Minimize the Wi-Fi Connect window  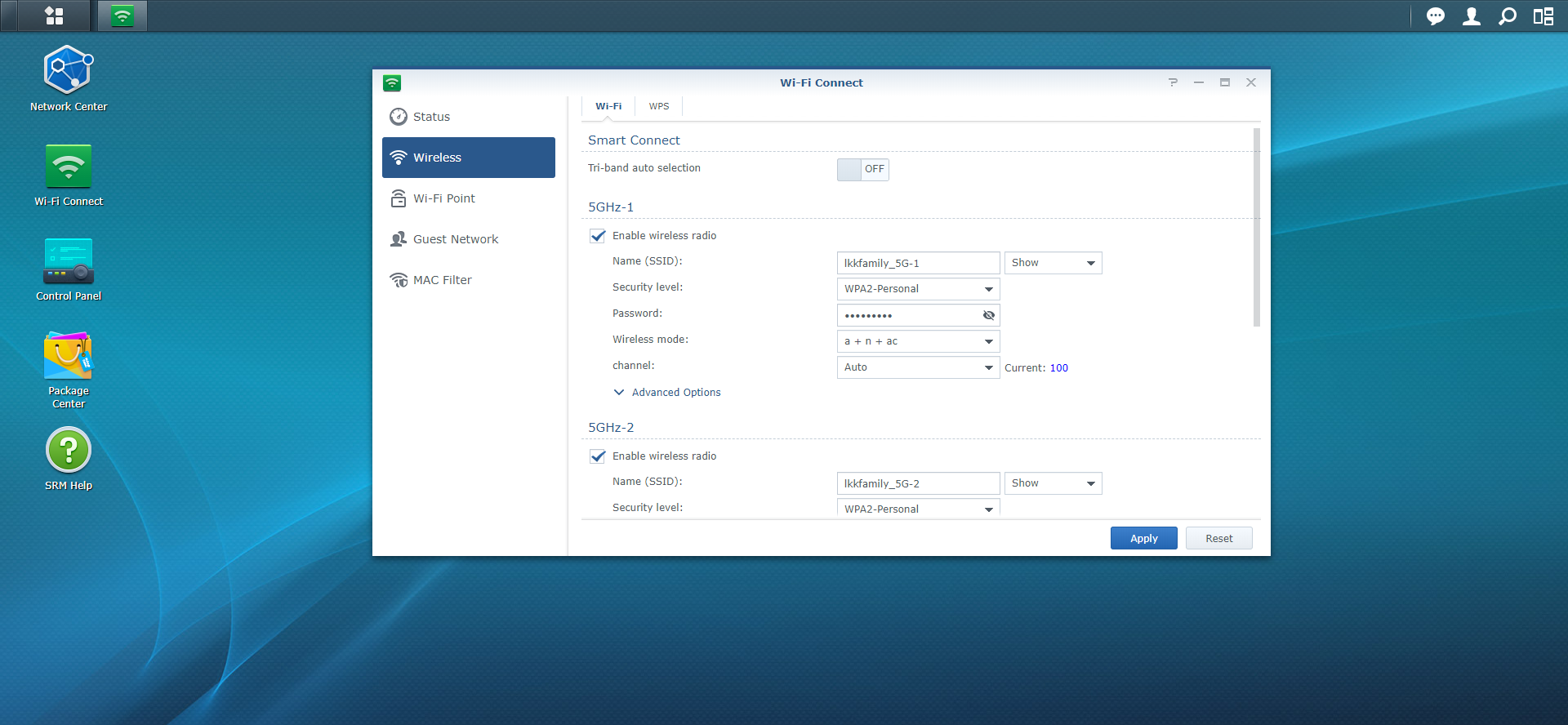pos(1199,82)
